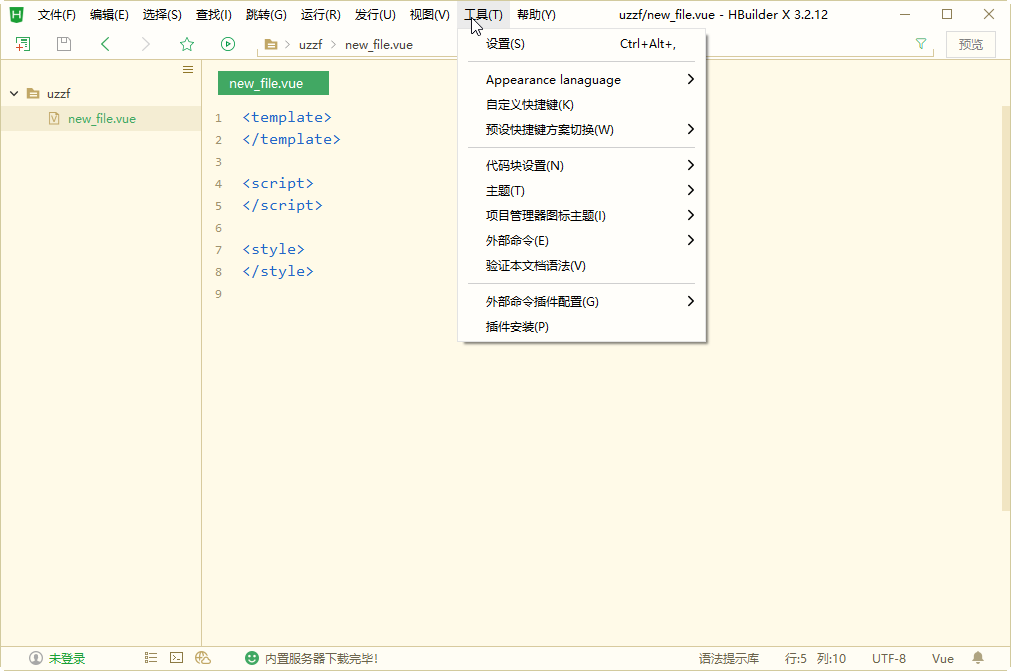The width and height of the screenshot is (1011, 671).
Task: Click uzzf in the breadcrumb path
Action: click(310, 44)
